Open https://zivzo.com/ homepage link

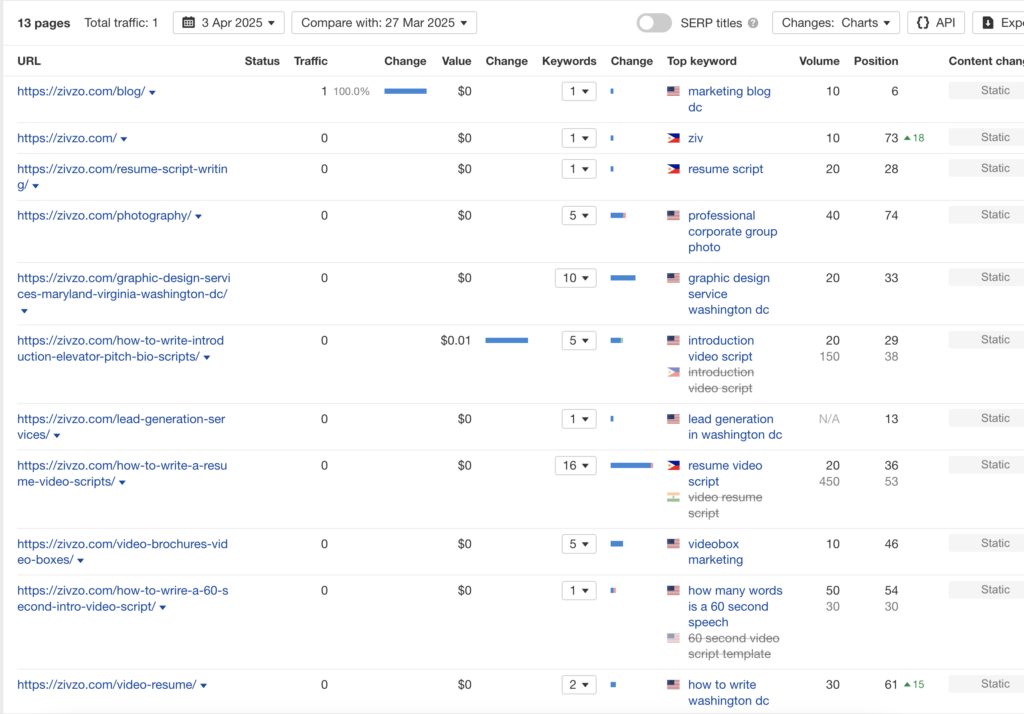67,138
